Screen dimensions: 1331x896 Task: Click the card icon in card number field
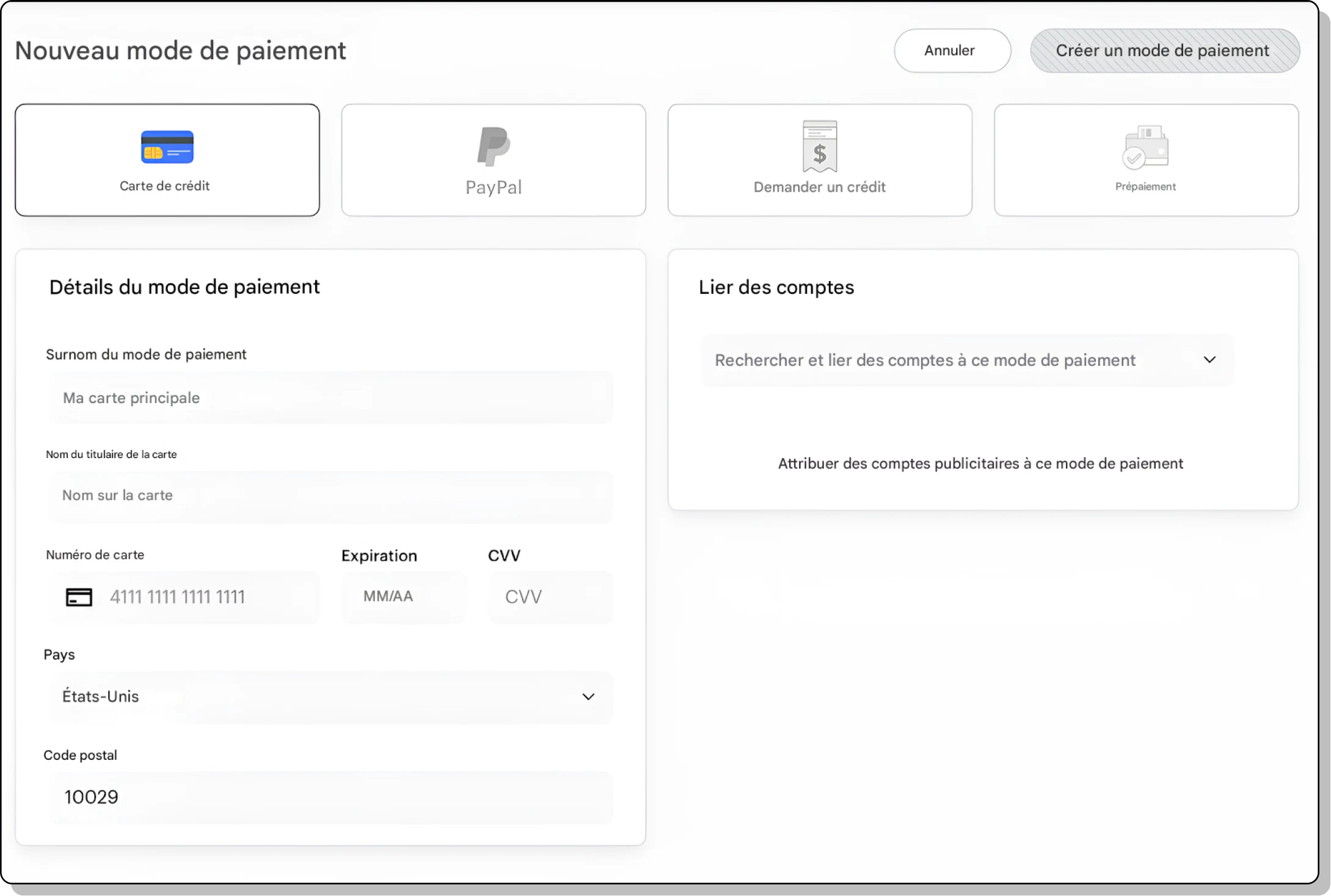(79, 597)
